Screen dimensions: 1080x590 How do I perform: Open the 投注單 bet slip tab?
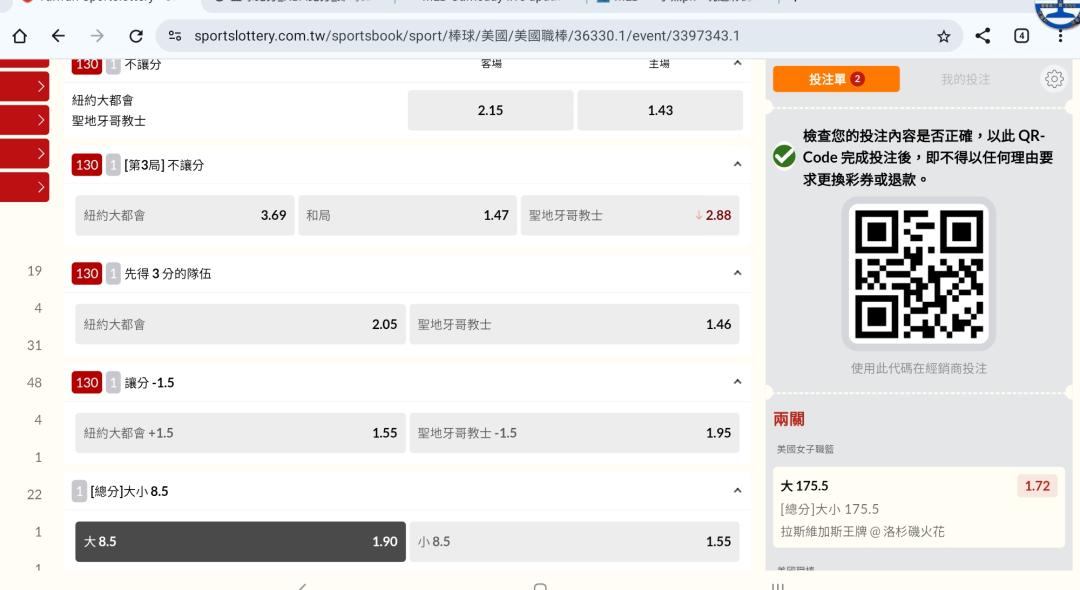point(836,79)
